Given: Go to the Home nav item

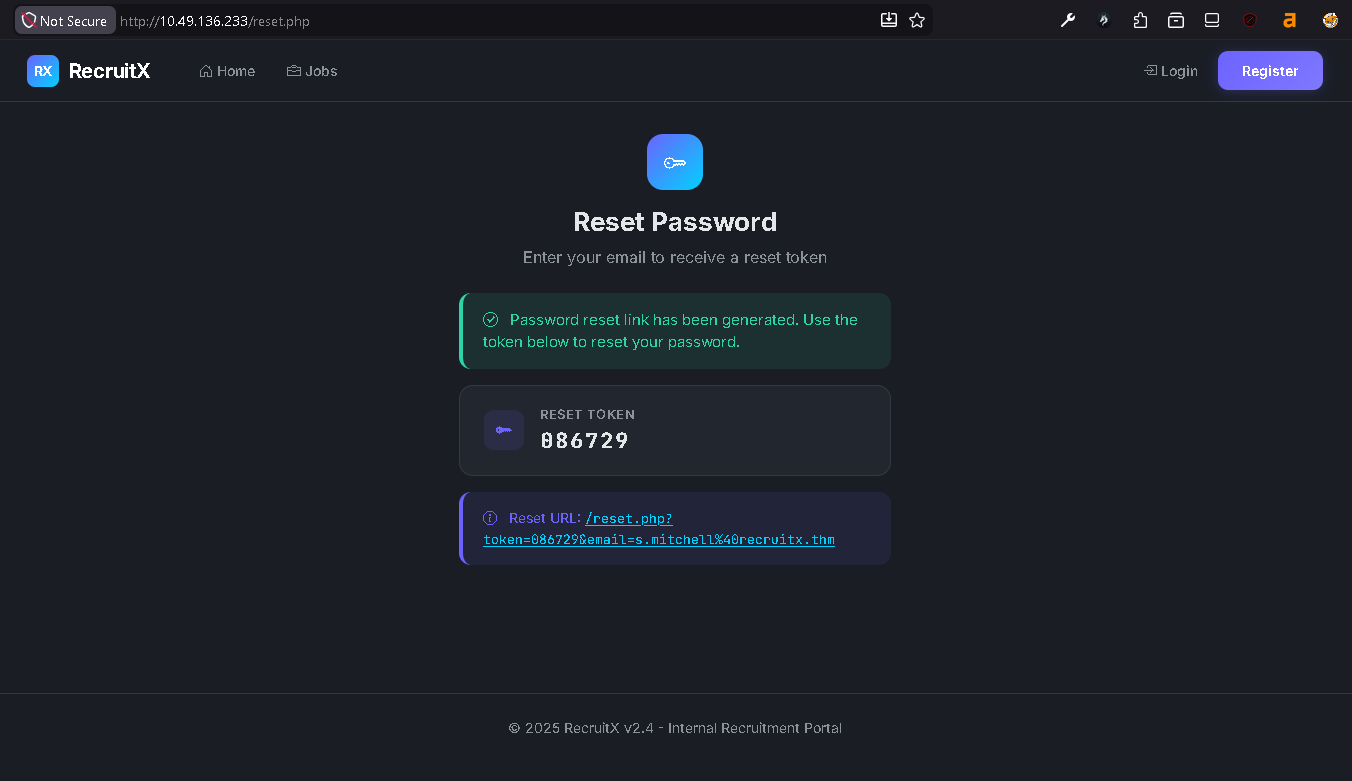Looking at the screenshot, I should pos(227,71).
